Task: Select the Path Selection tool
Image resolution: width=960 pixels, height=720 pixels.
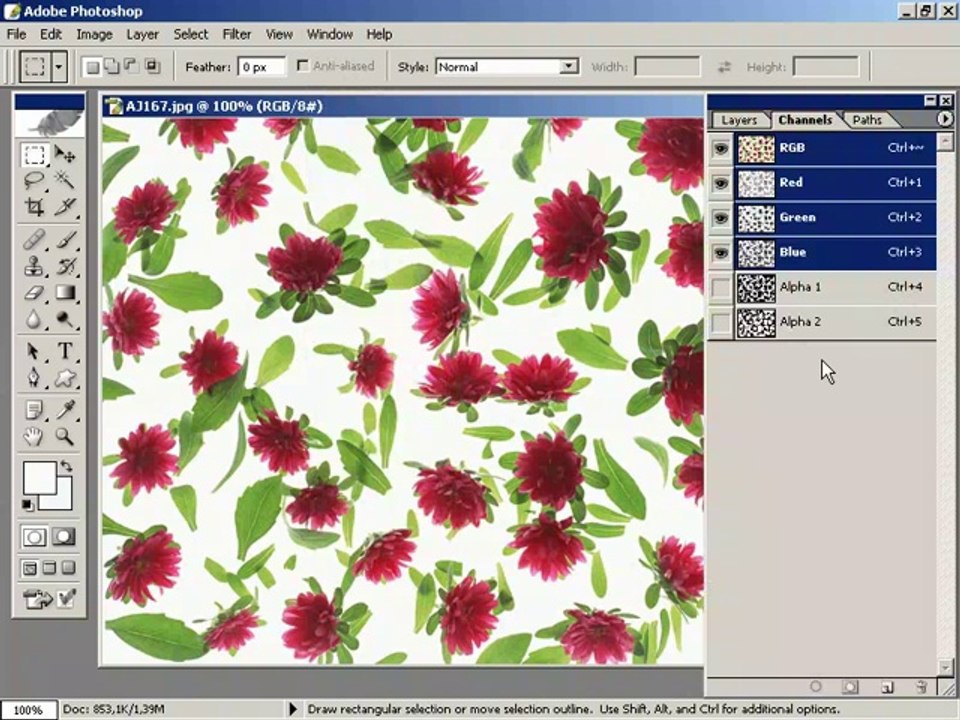Action: click(34, 351)
